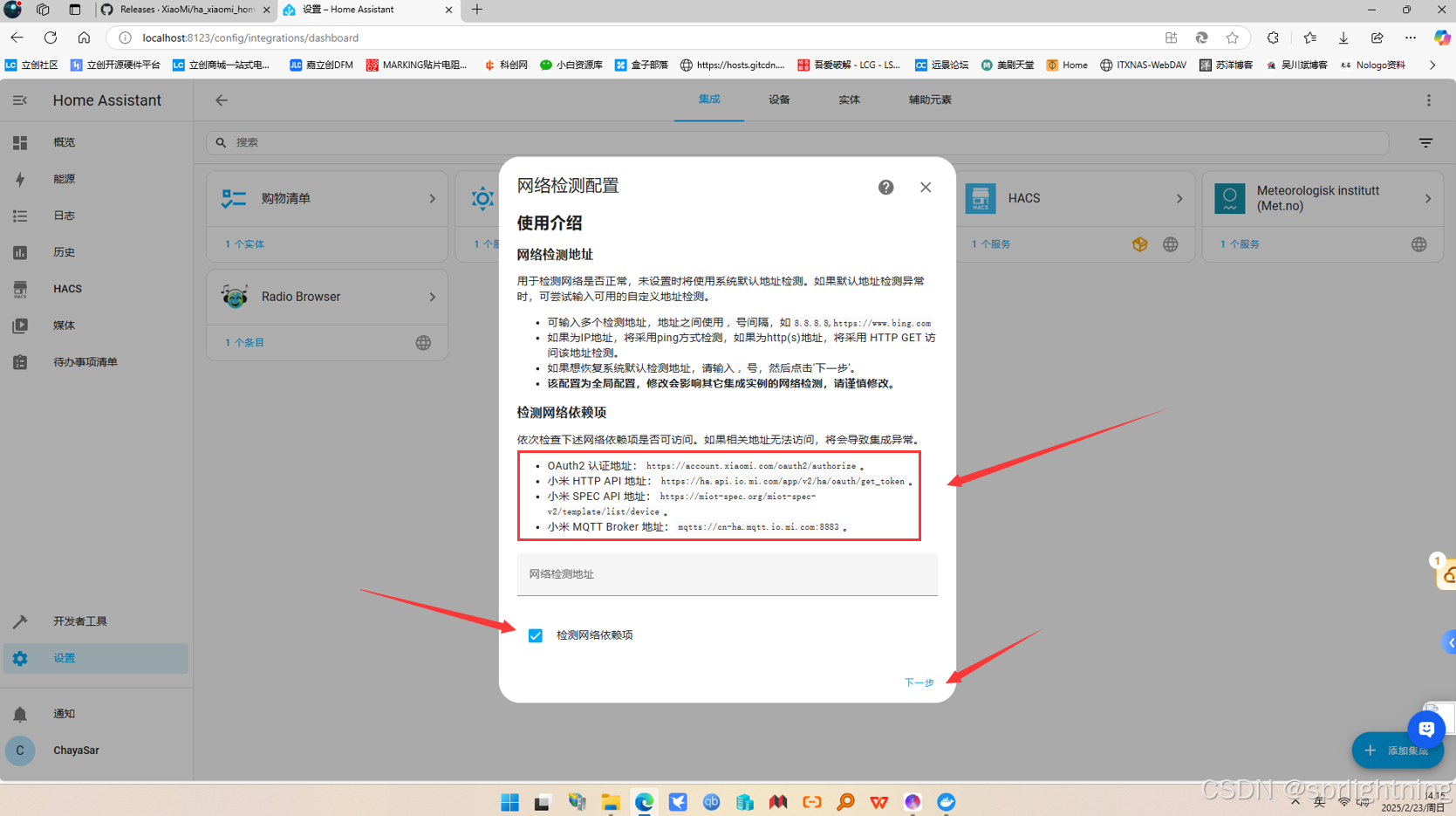Viewport: 1456px width, 816px height.
Task: Click the globe icon on Met.no card
Action: 1419,244
